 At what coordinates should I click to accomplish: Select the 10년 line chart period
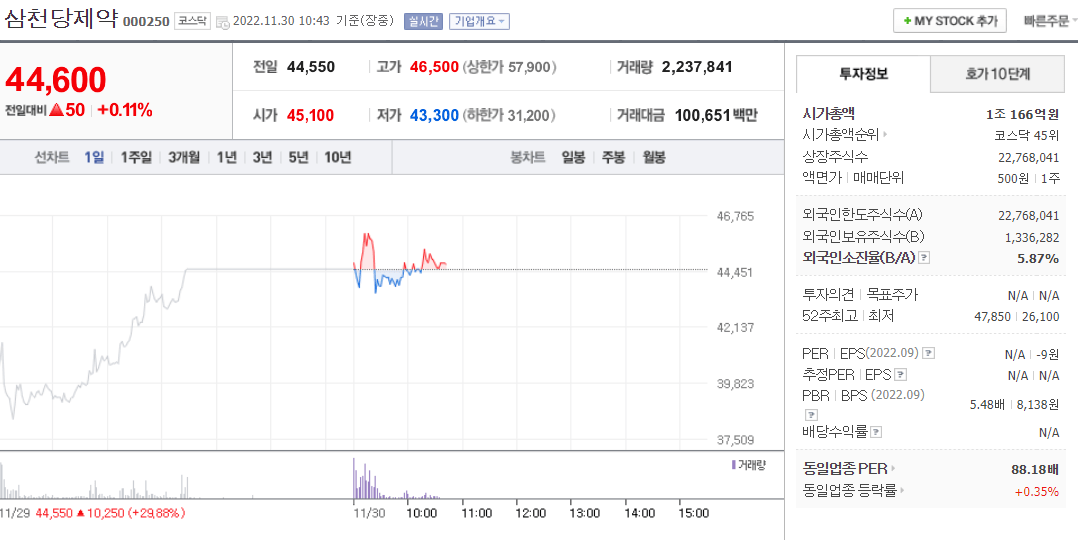point(337,158)
